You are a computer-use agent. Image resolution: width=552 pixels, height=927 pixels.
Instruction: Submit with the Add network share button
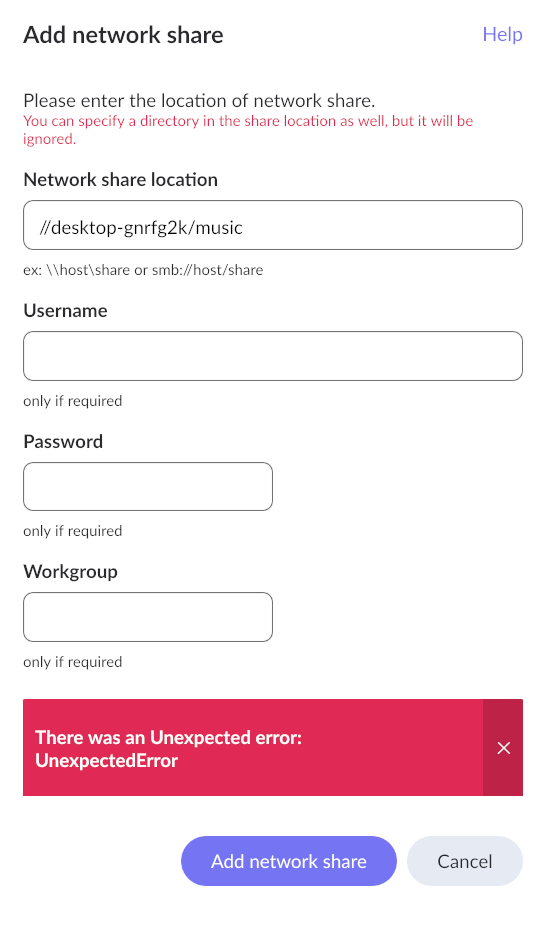[x=289, y=861]
